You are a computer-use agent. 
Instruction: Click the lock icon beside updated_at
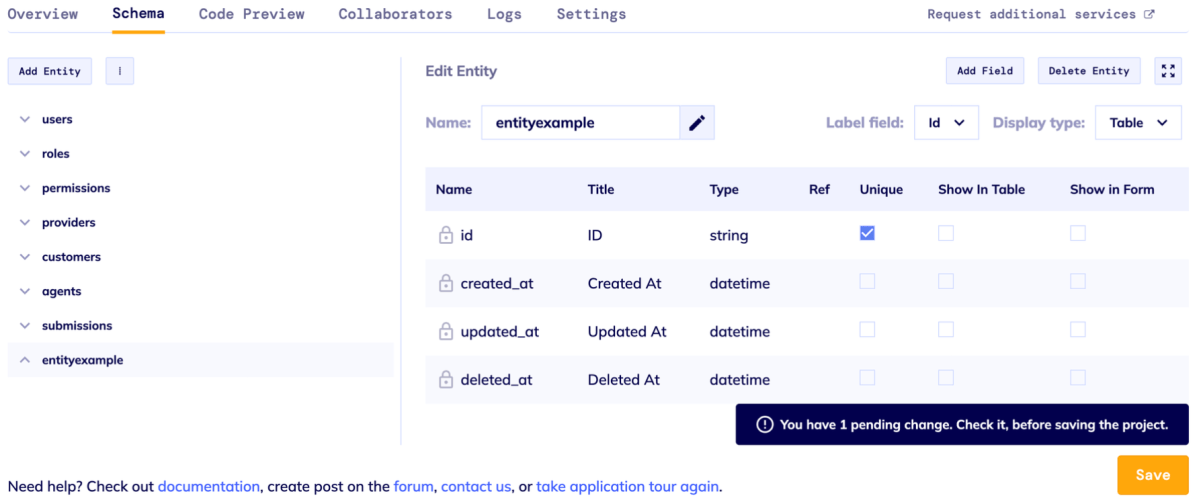(446, 332)
